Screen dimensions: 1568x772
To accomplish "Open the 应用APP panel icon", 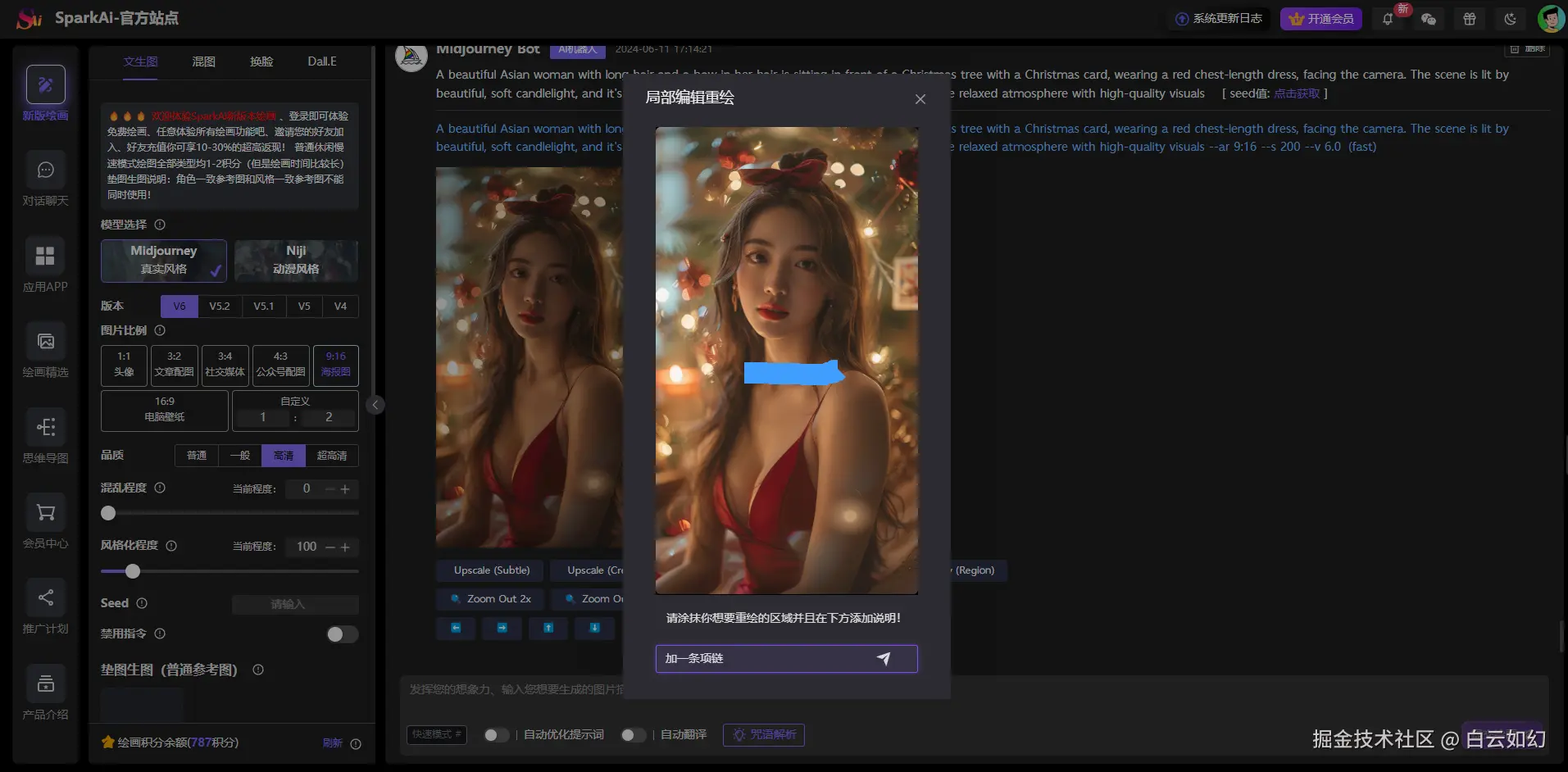I will click(44, 256).
